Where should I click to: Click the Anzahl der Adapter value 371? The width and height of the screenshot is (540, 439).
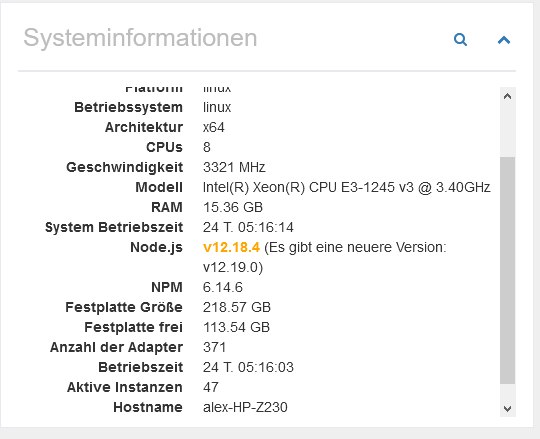[x=214, y=347]
